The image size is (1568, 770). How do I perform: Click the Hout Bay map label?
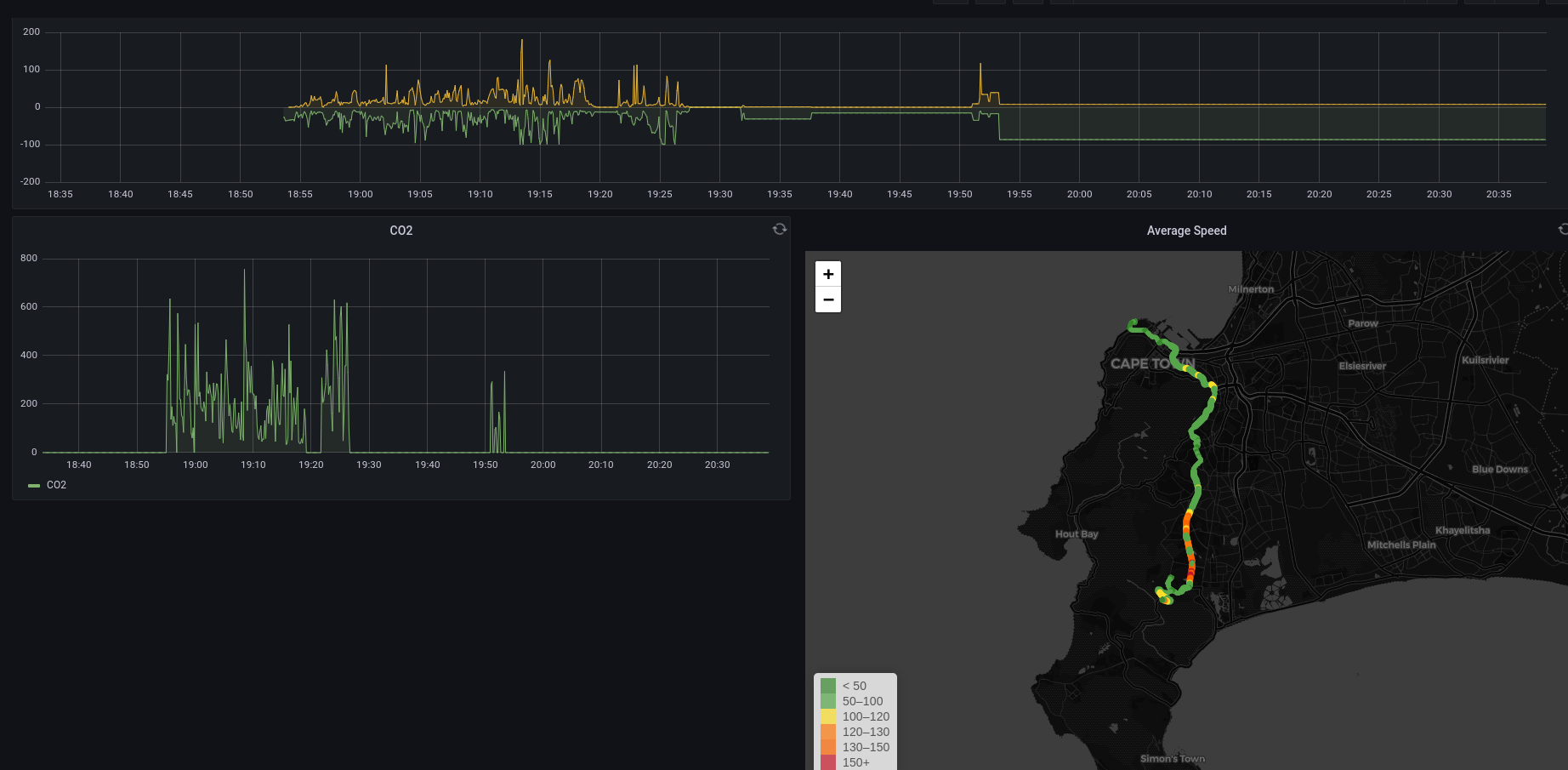point(1077,534)
